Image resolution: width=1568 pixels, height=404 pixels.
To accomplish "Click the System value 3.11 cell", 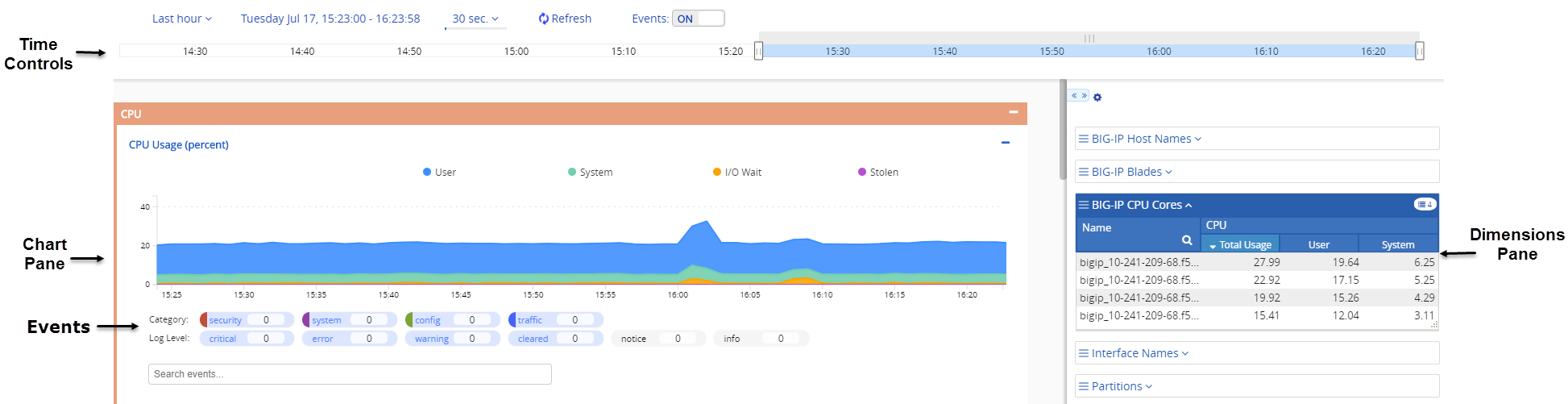I will pos(1424,315).
